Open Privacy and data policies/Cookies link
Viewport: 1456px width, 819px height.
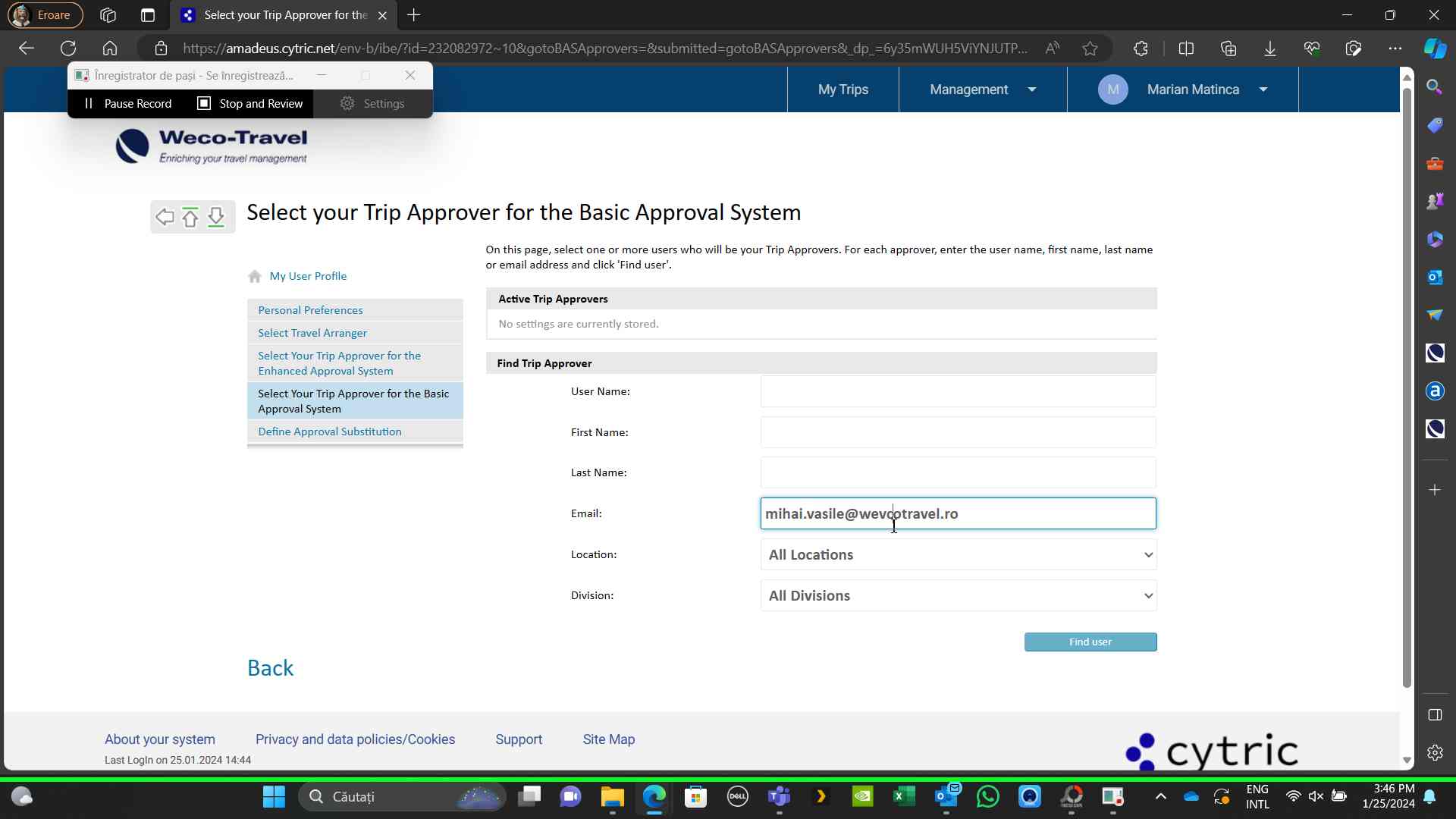(355, 739)
